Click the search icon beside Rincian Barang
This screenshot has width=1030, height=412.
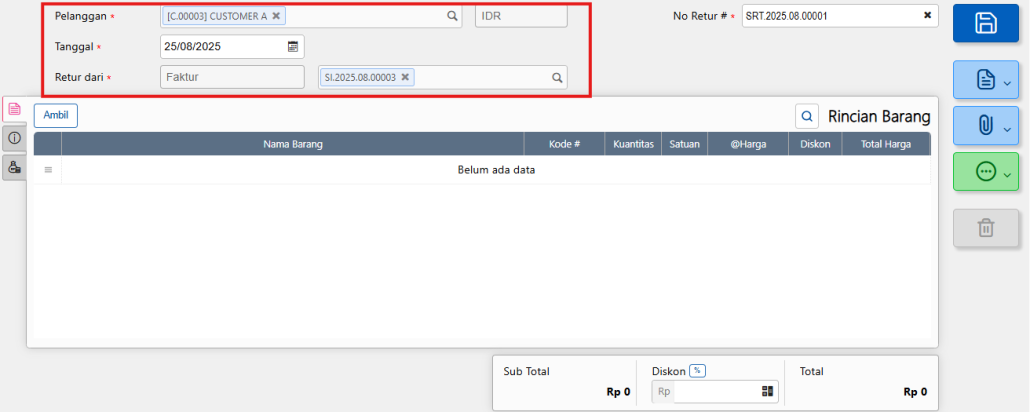tap(807, 117)
